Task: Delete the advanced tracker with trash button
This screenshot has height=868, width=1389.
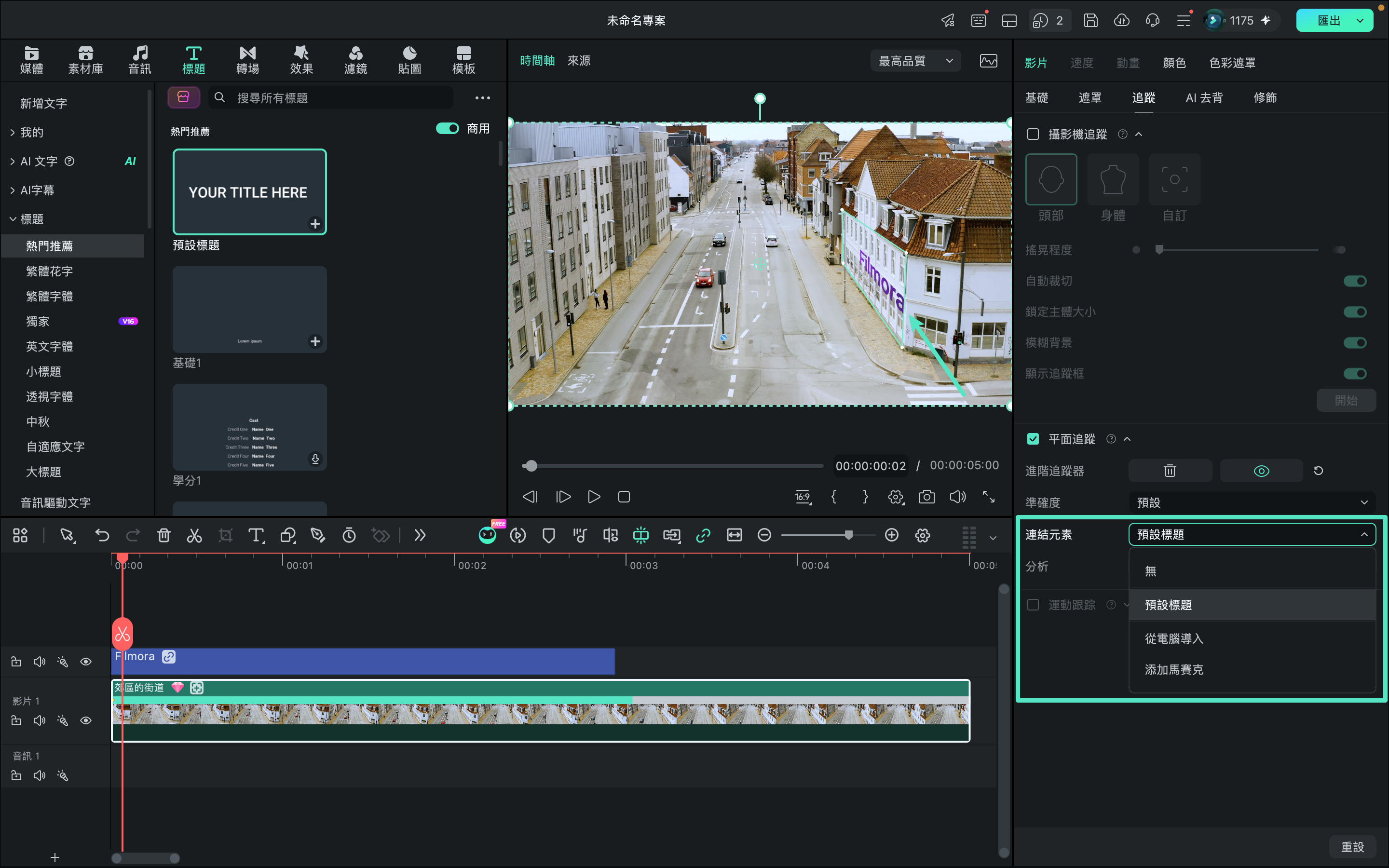Action: (1170, 471)
